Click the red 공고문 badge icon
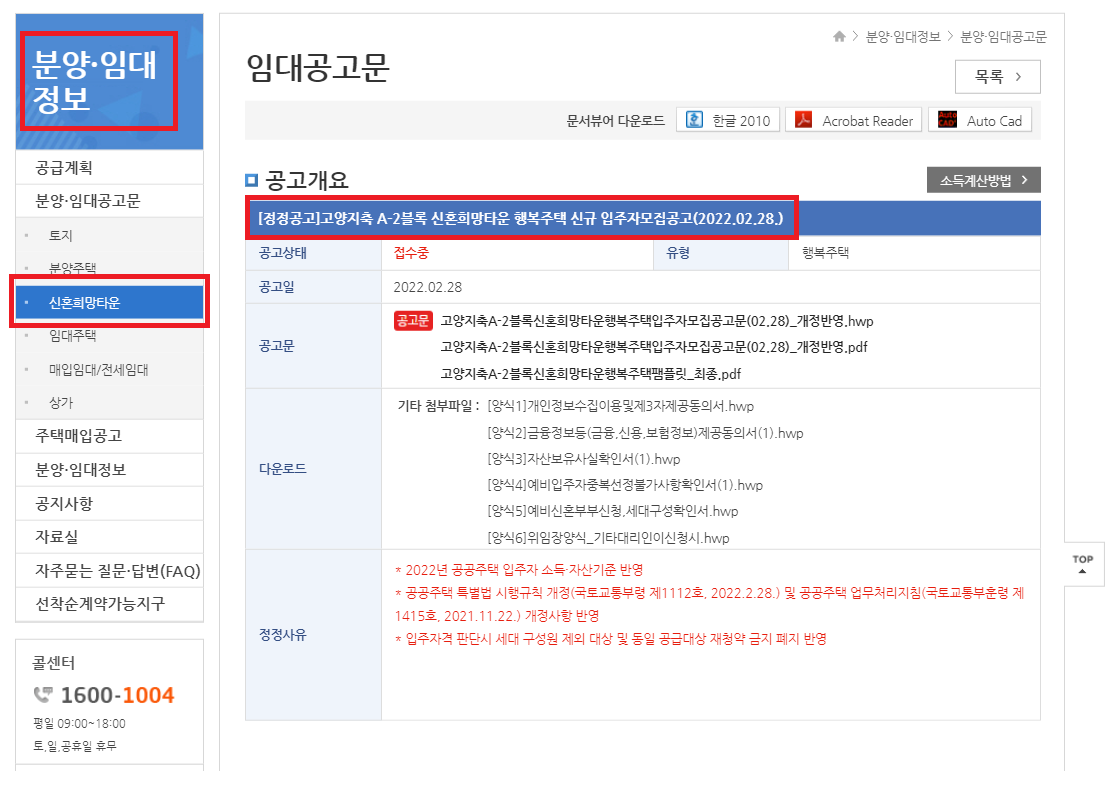The height and width of the screenshot is (797, 1115). (413, 321)
